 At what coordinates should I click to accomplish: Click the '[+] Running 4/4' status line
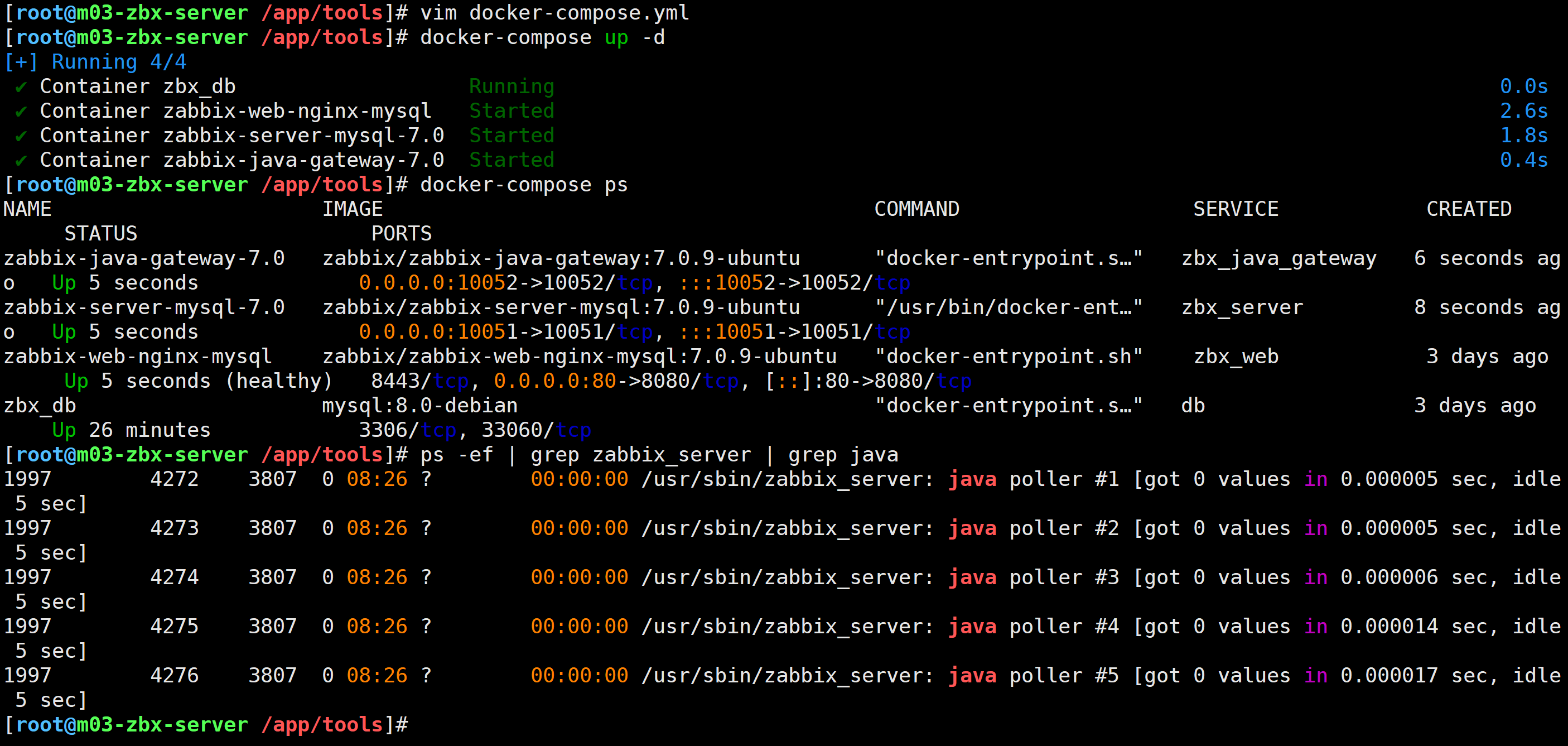95,62
